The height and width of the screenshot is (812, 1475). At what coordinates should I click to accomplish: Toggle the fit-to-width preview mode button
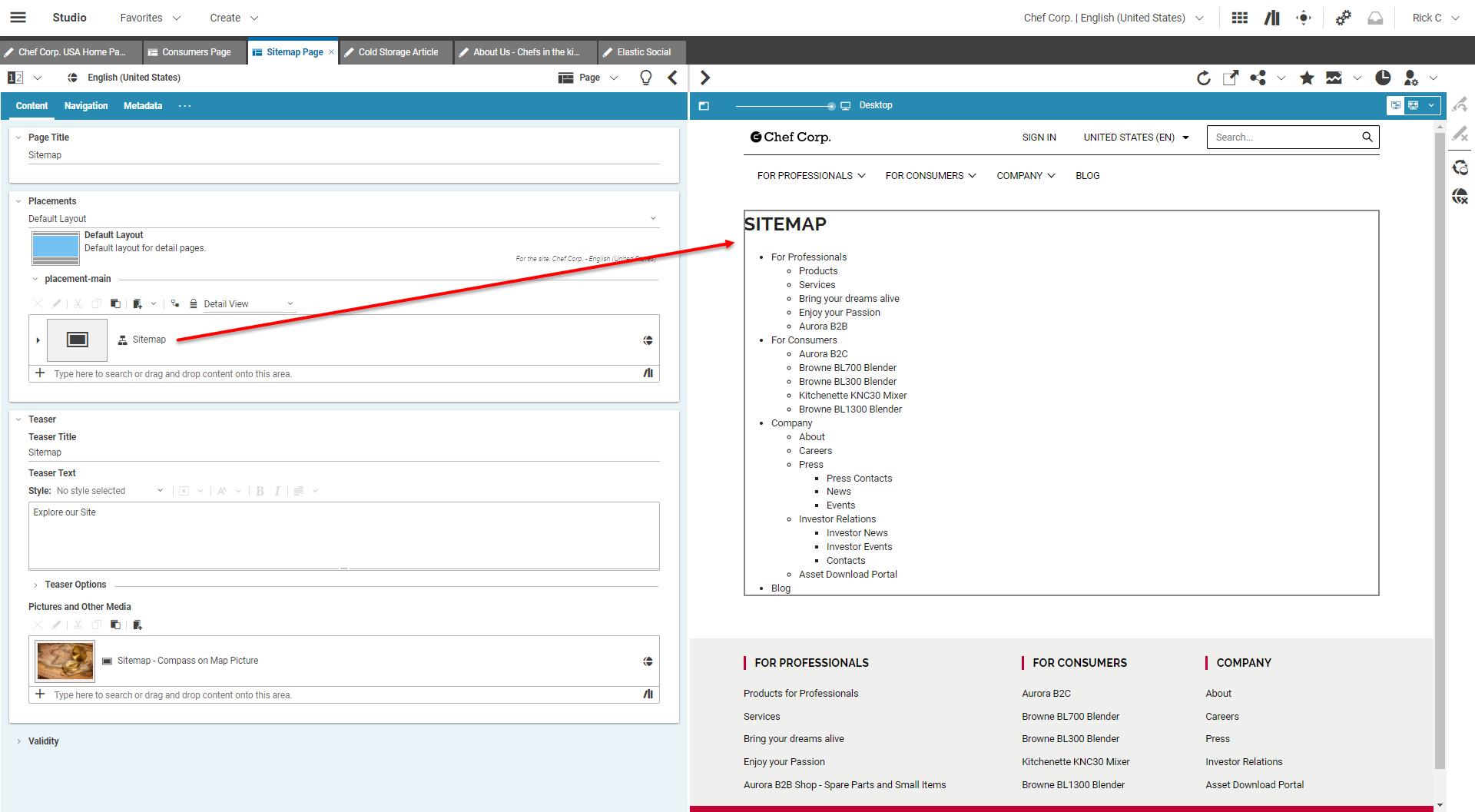(1414, 105)
